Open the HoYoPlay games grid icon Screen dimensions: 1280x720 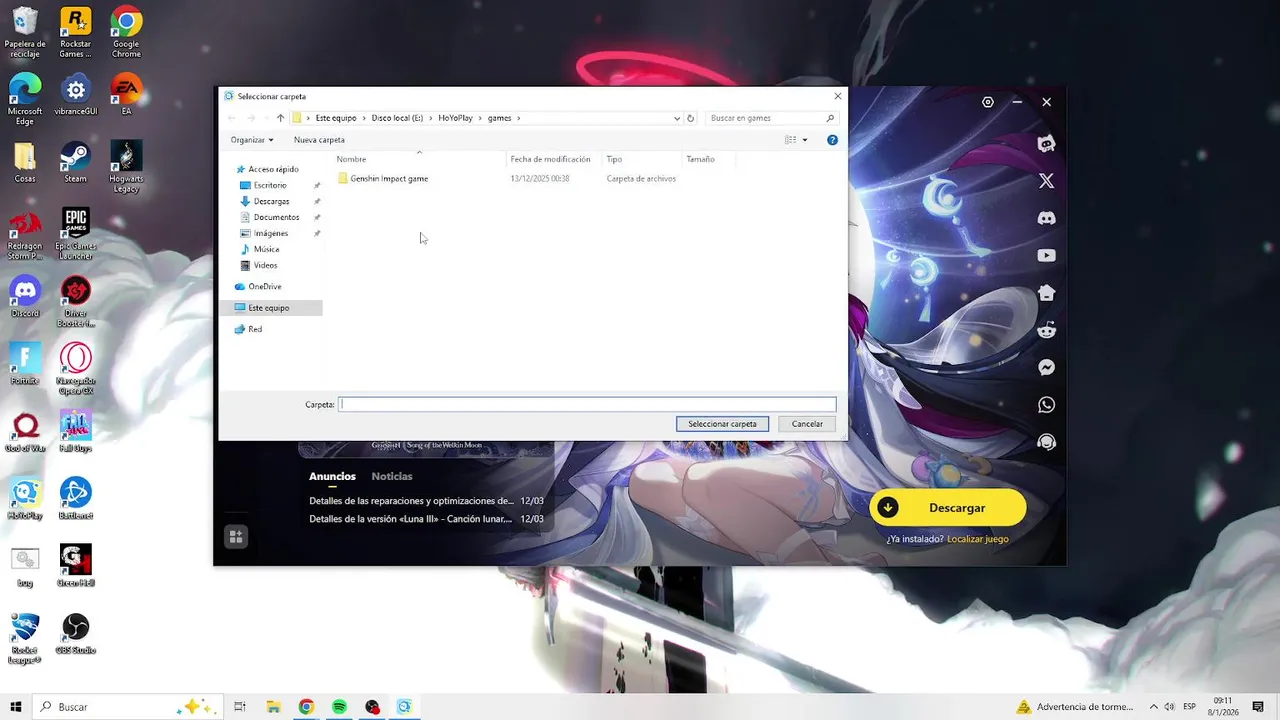point(236,537)
